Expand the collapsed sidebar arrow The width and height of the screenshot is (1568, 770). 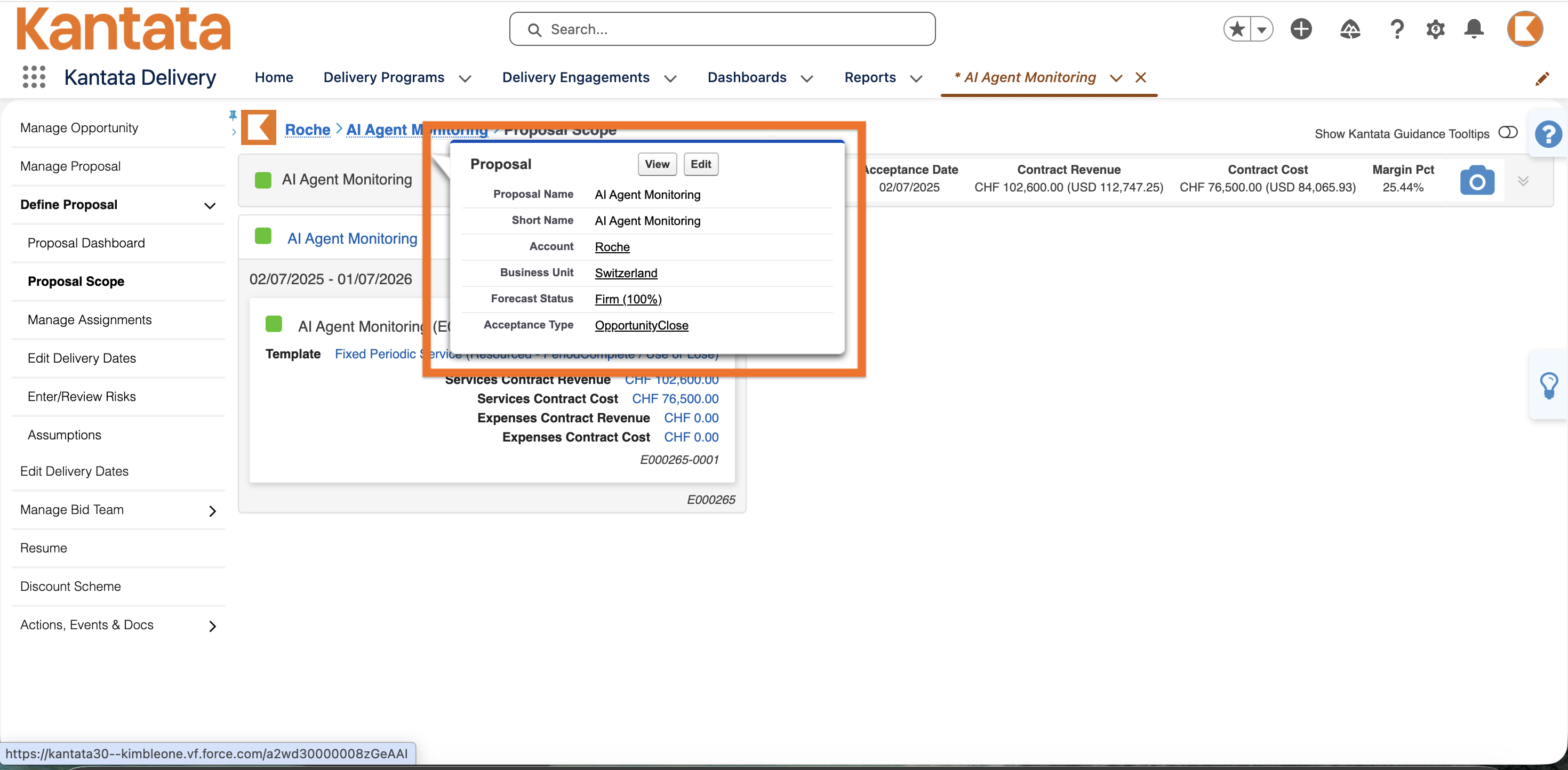[234, 132]
